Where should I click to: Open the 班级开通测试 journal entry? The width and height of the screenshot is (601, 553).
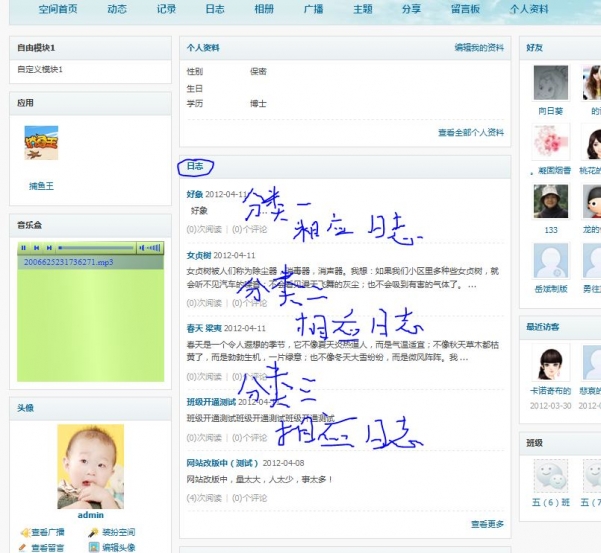pyautogui.click(x=211, y=402)
